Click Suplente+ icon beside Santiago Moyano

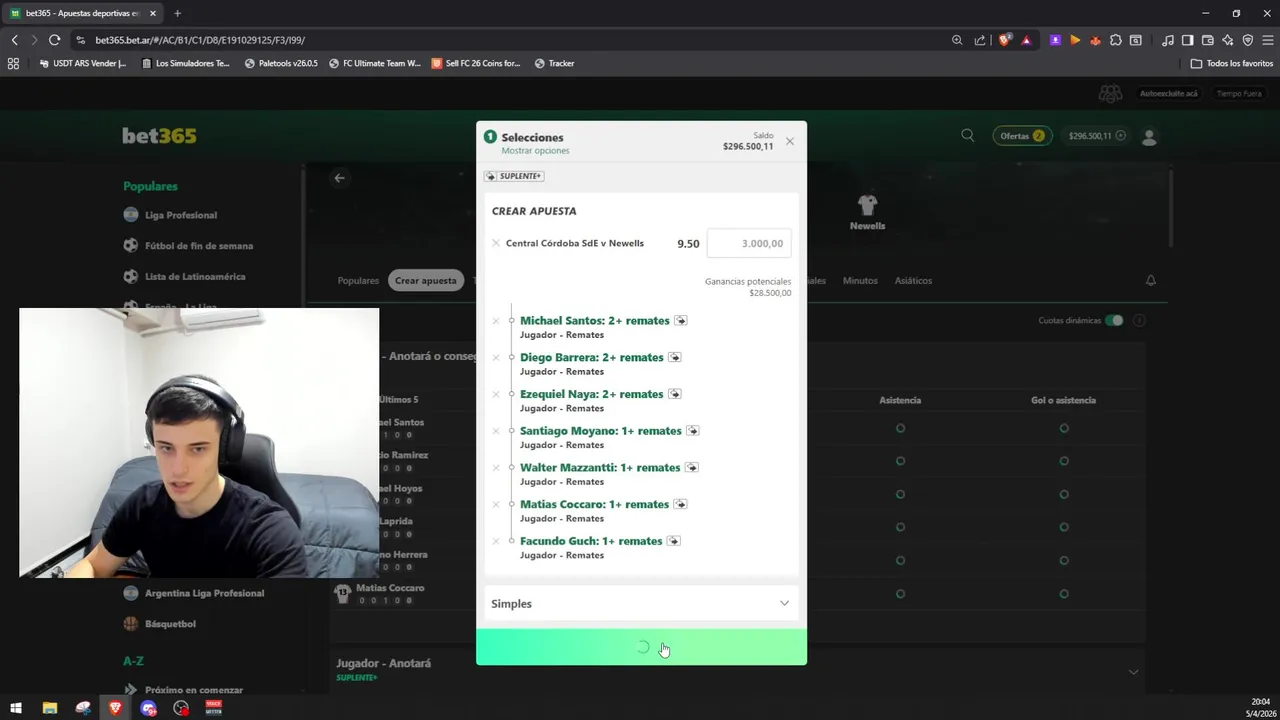tap(692, 431)
